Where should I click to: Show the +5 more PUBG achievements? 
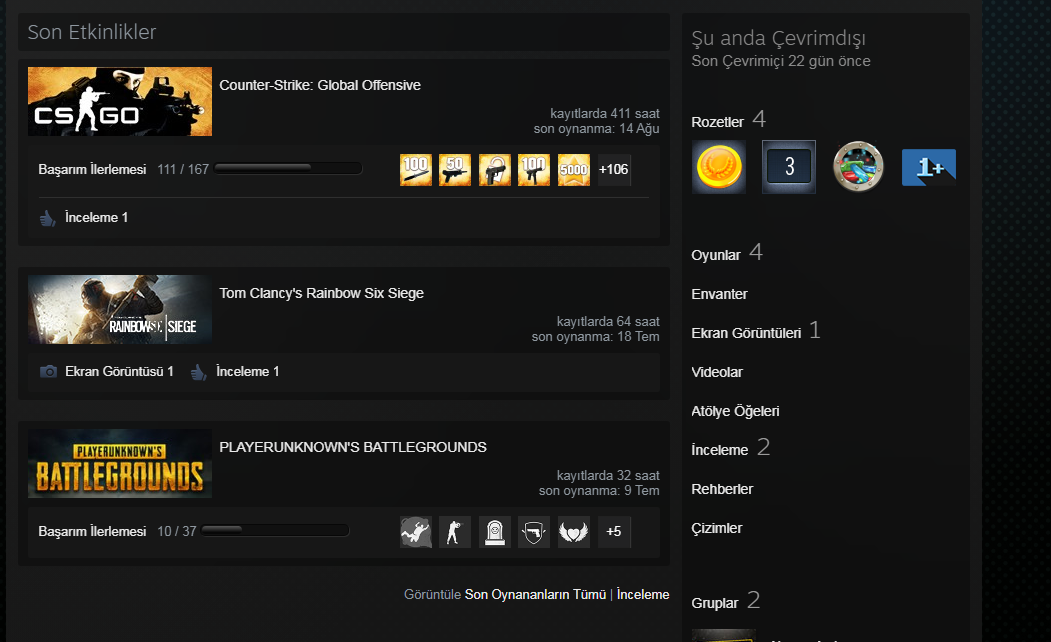coord(614,532)
